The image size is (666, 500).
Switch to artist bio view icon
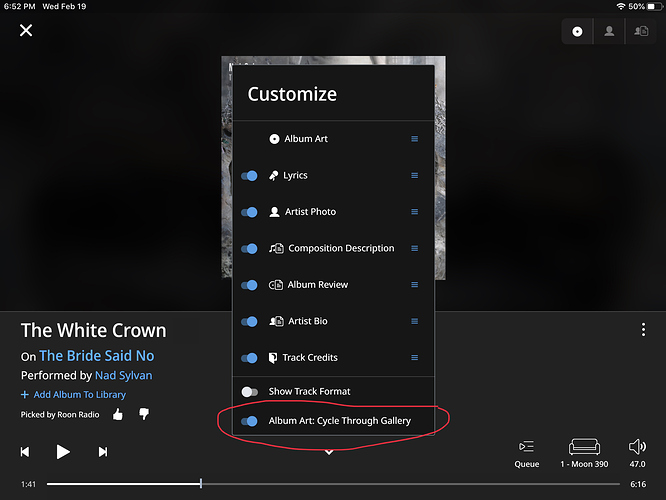pyautogui.click(x=641, y=31)
